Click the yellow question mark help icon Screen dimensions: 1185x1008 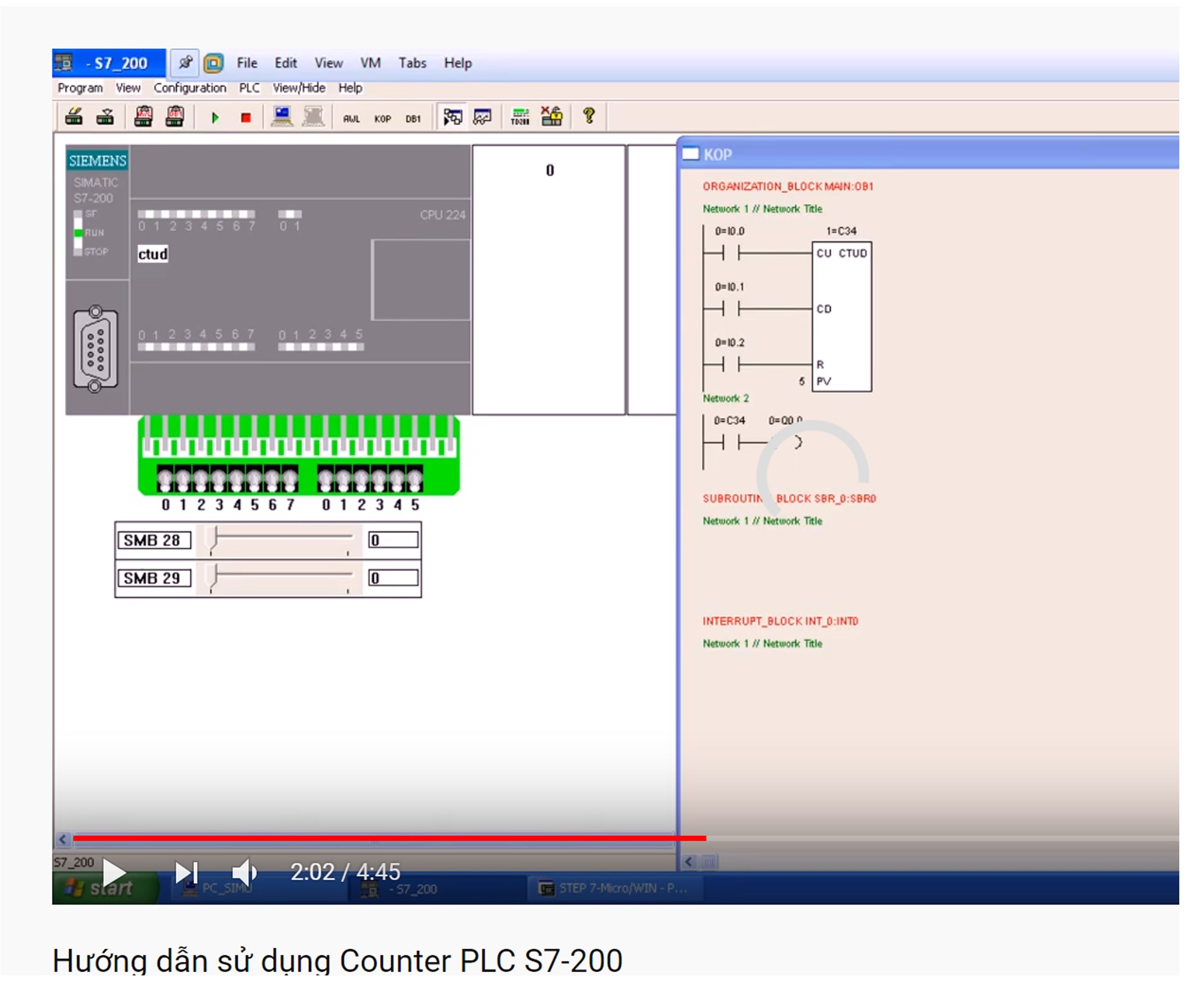[588, 116]
